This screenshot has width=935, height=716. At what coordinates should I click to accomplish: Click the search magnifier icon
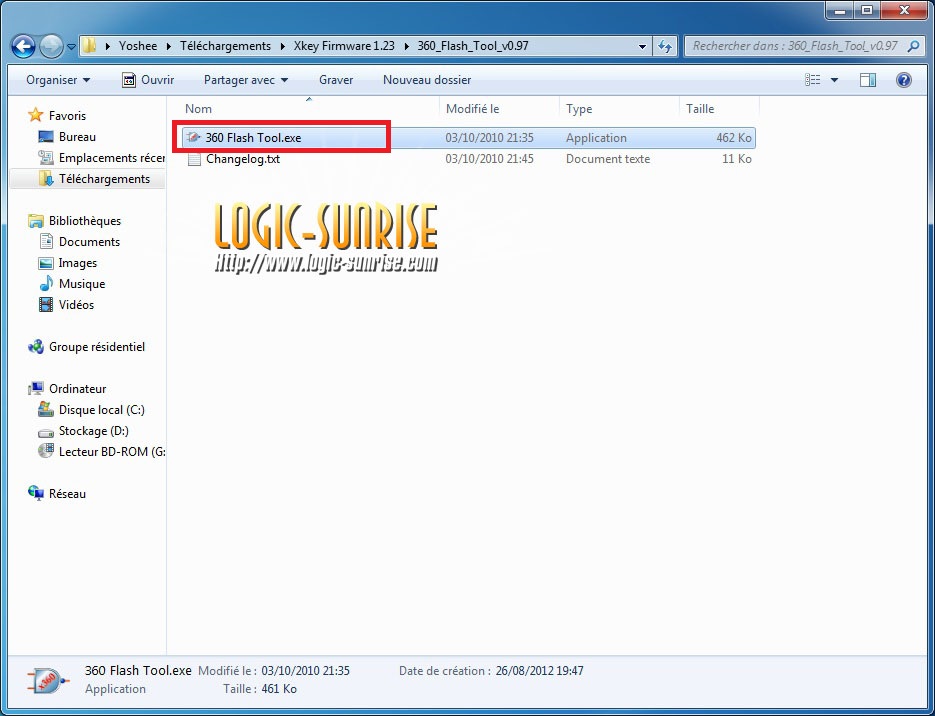pos(913,46)
